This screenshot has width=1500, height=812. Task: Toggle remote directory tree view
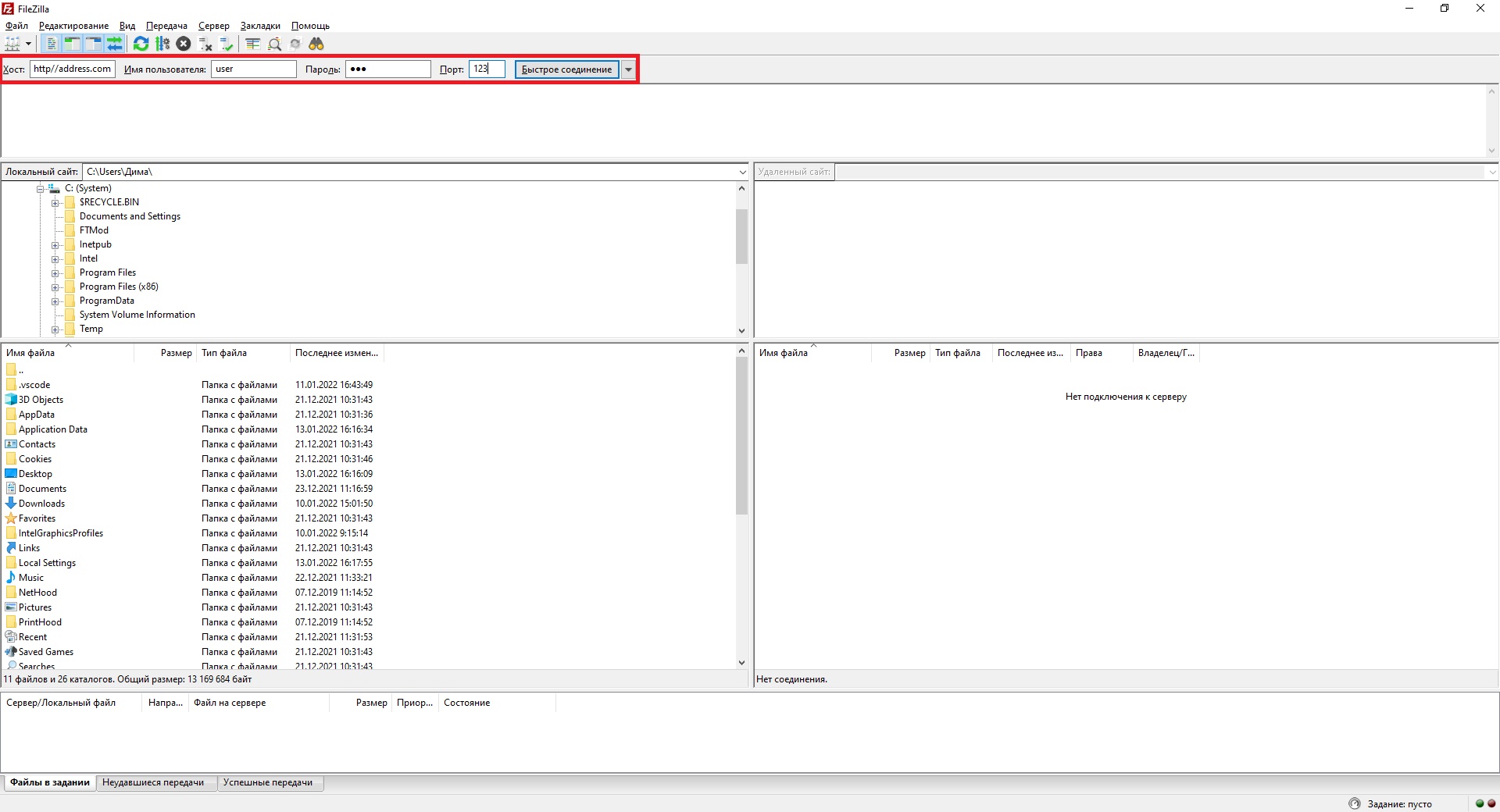pyautogui.click(x=93, y=44)
